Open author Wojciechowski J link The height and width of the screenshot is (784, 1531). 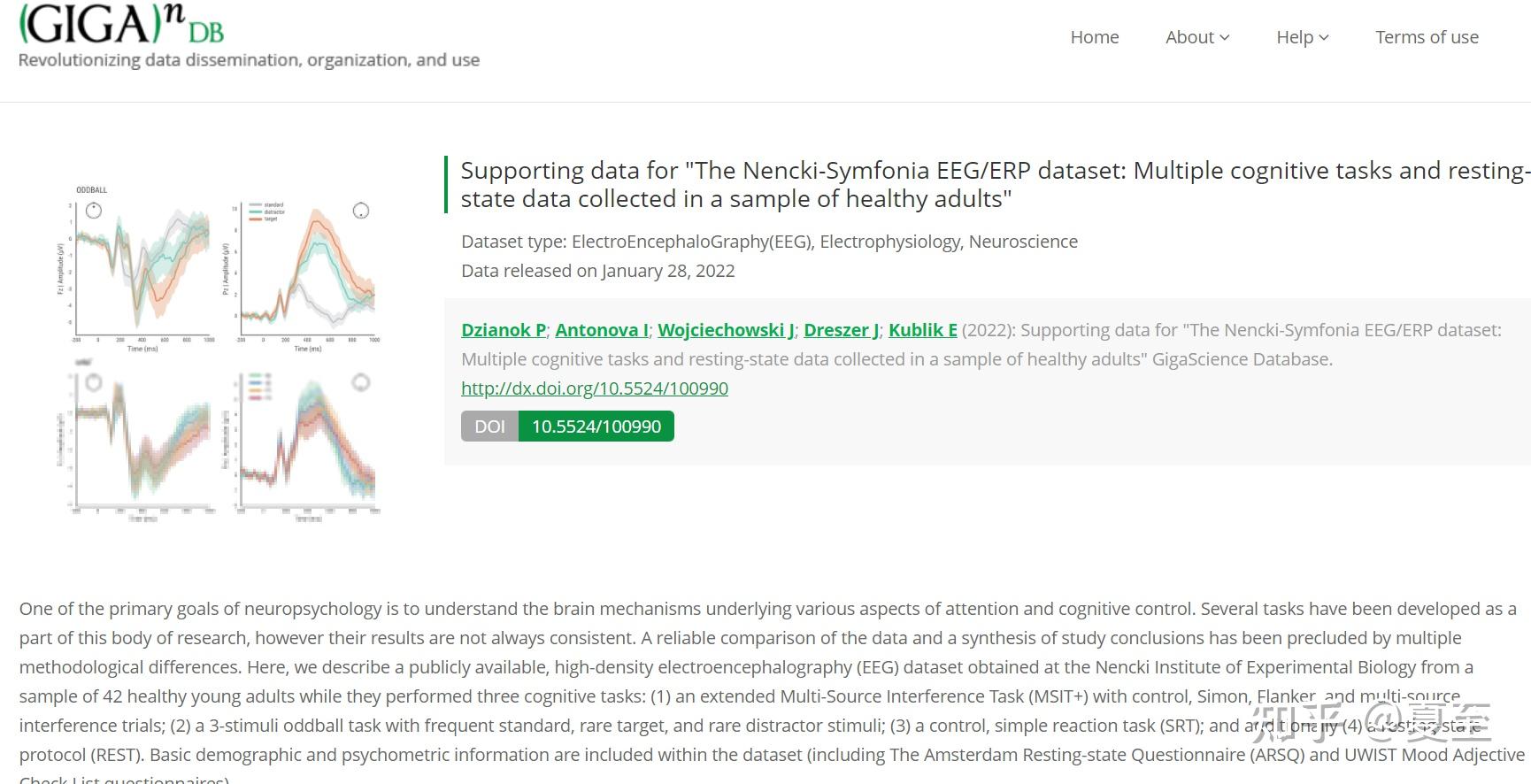(726, 330)
